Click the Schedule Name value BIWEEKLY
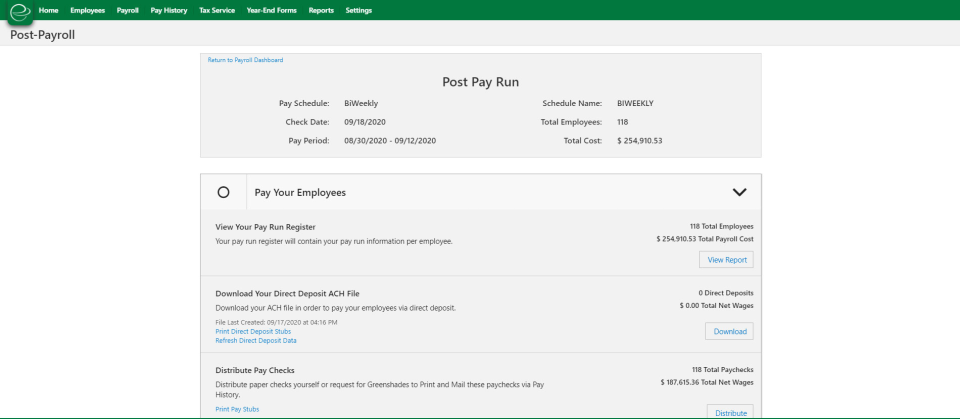 (x=636, y=104)
